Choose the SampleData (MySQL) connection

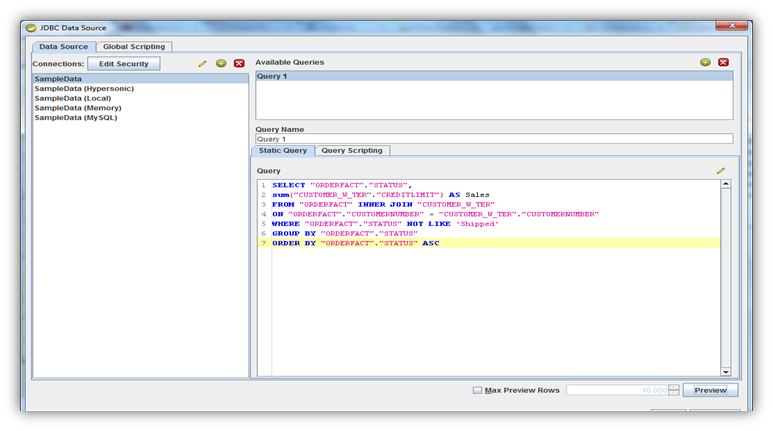pyautogui.click(x=76, y=118)
